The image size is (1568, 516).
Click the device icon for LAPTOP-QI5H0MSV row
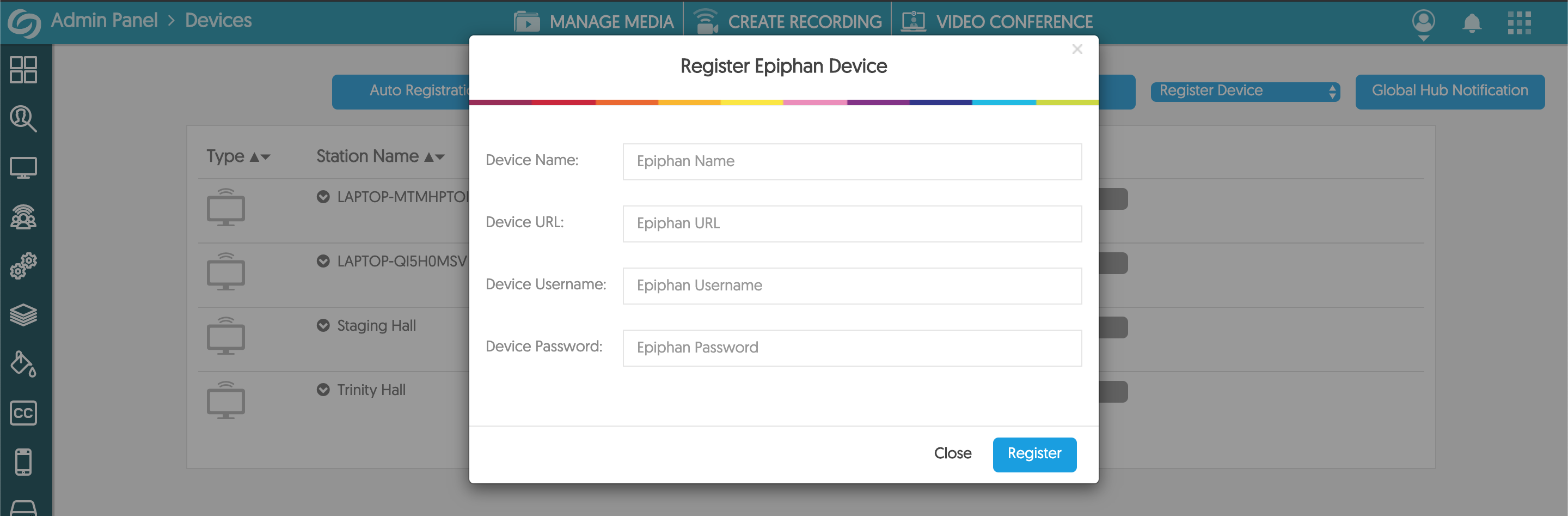226,271
